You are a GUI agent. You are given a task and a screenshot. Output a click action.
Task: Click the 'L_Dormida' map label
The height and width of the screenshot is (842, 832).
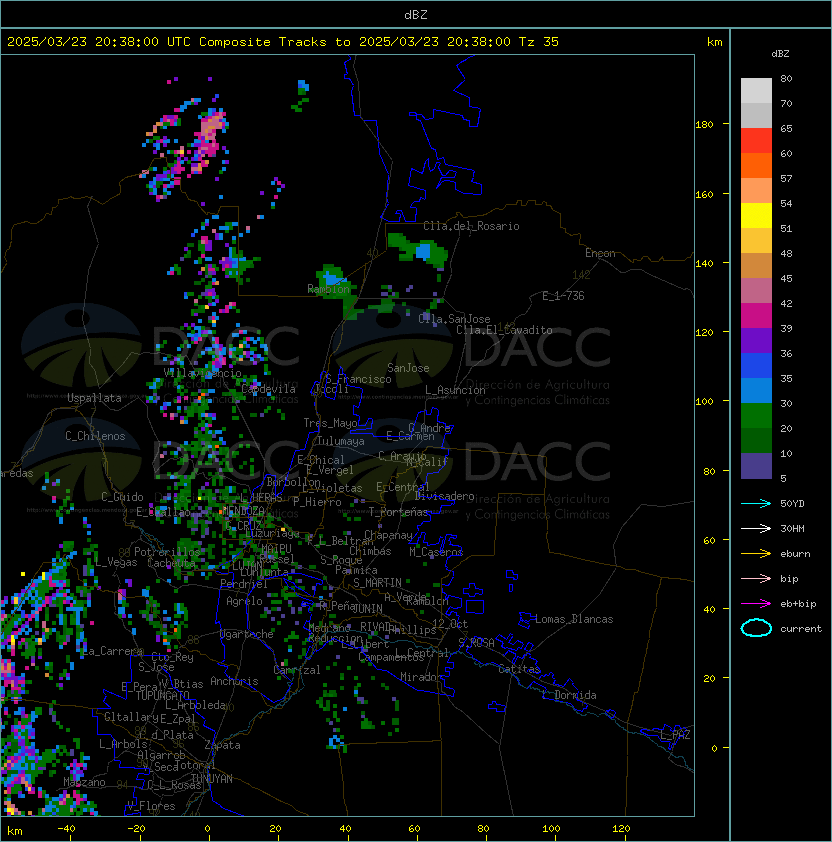click(569, 695)
